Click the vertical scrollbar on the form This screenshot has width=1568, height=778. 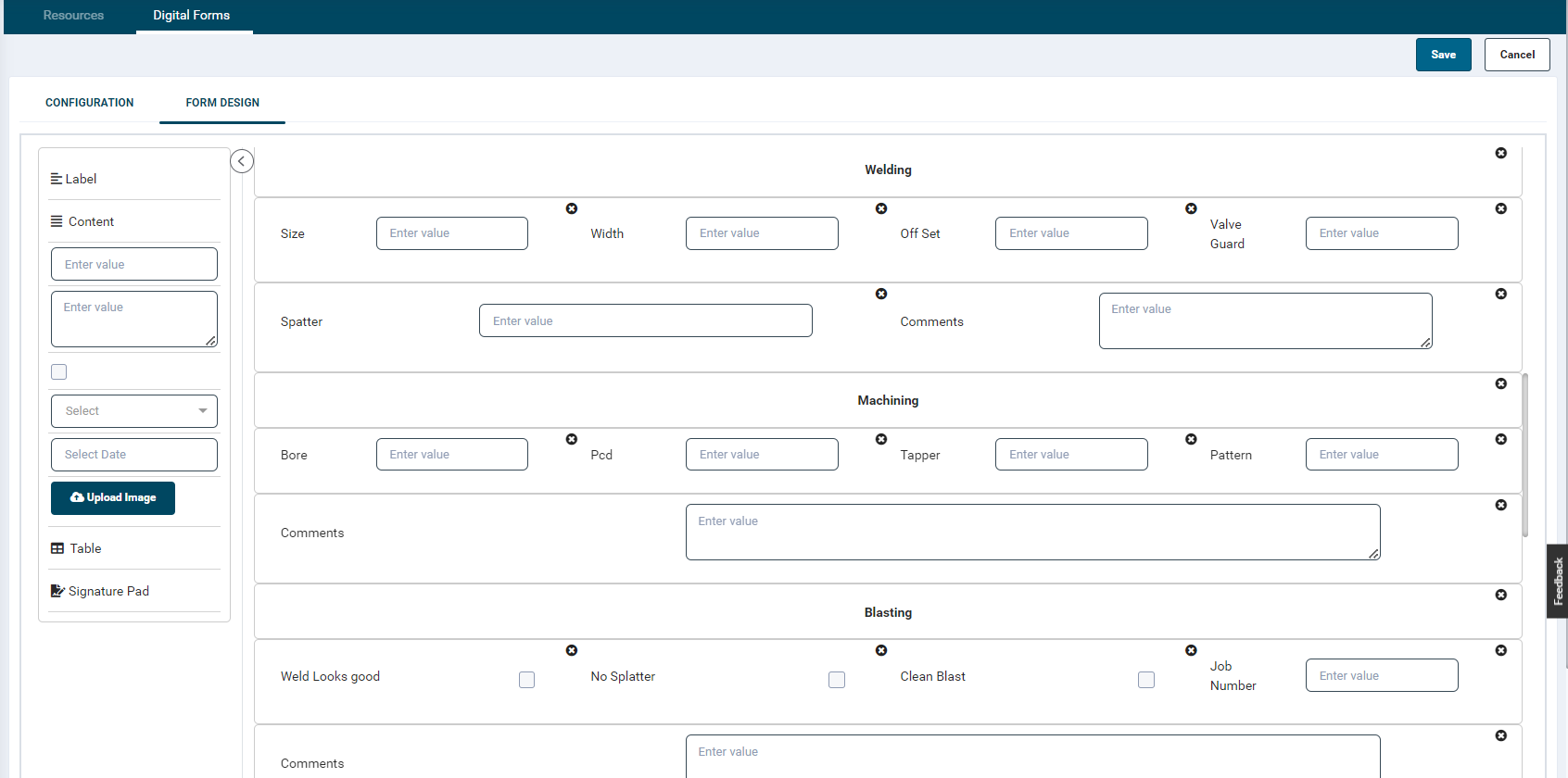click(x=1524, y=454)
